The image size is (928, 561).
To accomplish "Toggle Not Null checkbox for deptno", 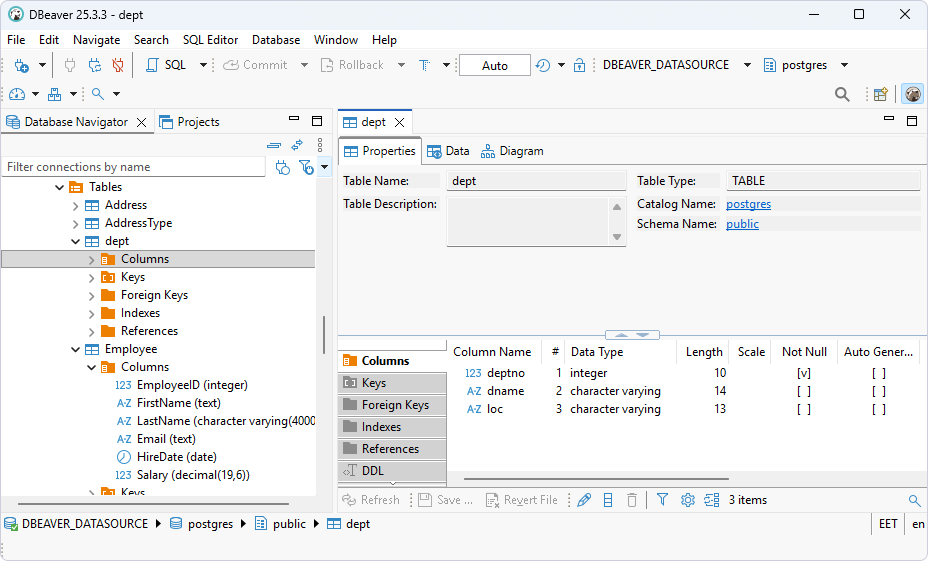I will (x=804, y=373).
